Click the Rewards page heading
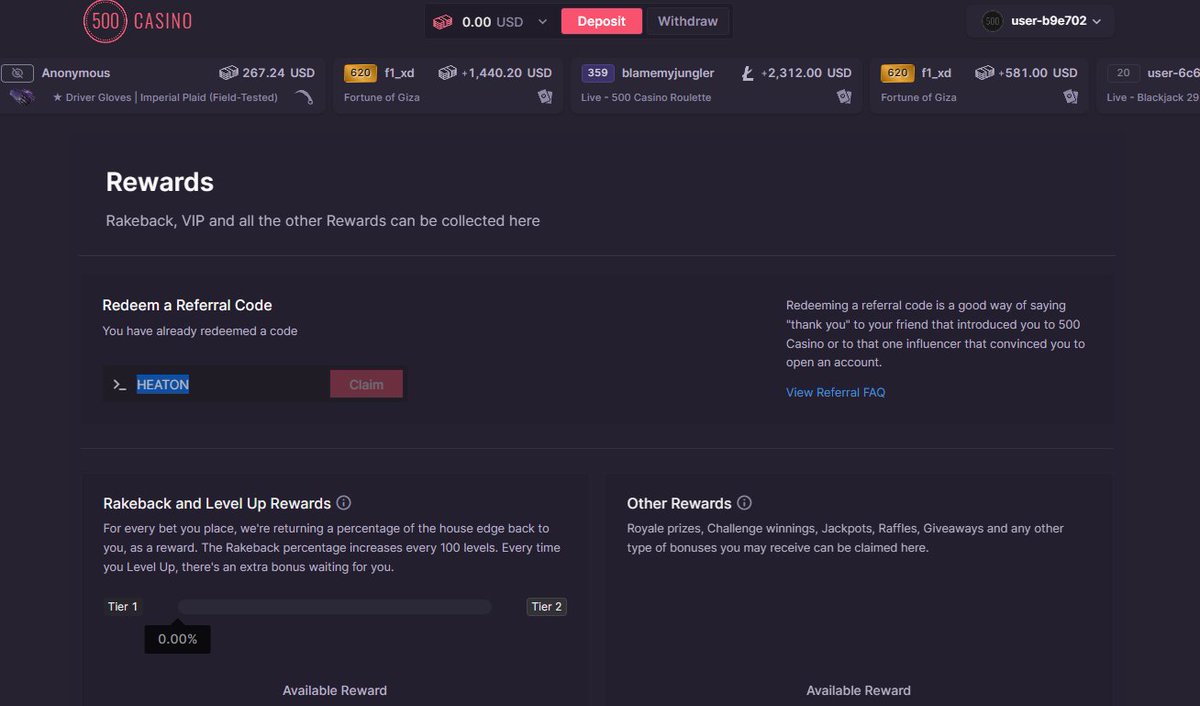The image size is (1200, 706). [160, 182]
